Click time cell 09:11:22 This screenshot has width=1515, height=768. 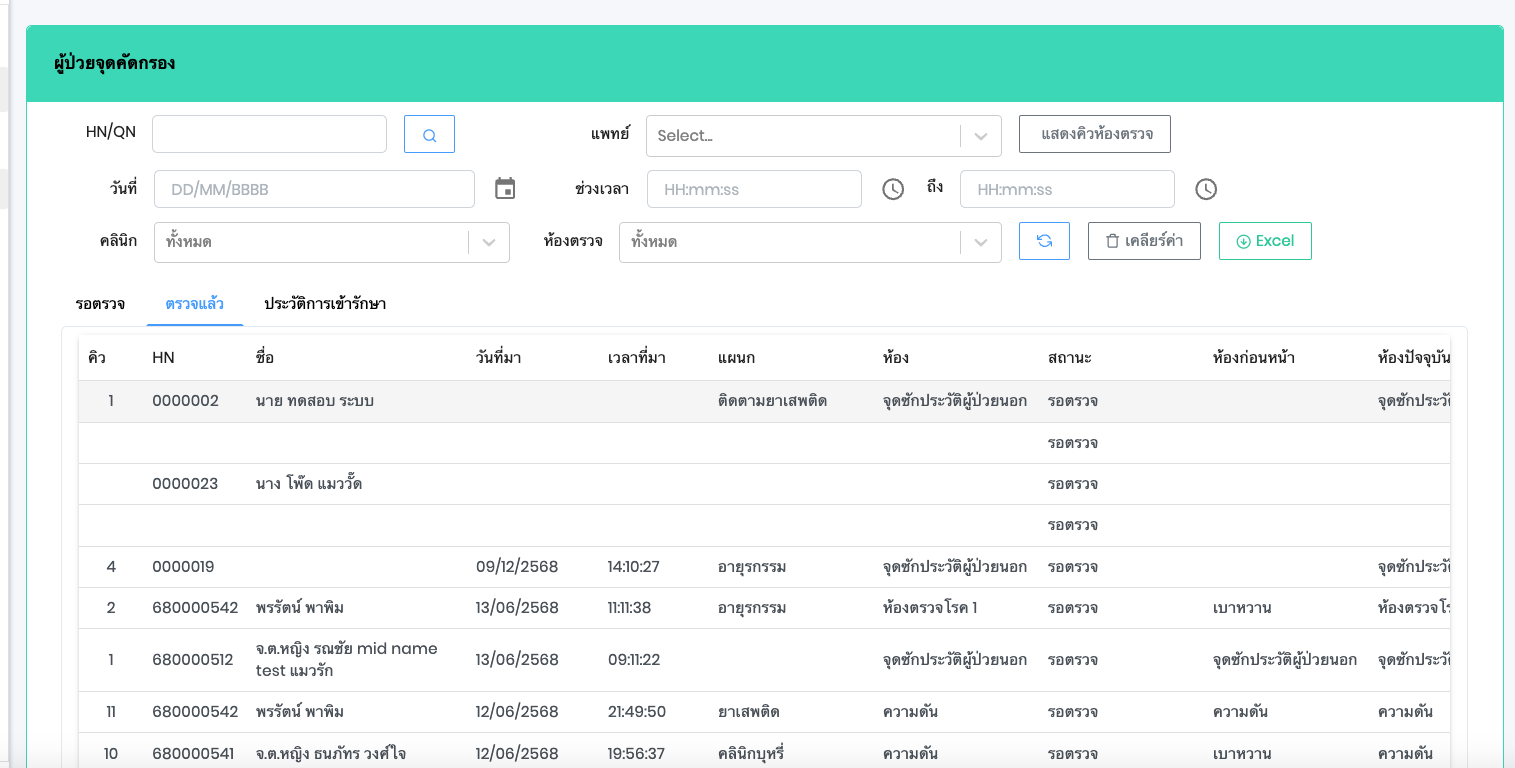pyautogui.click(x=634, y=660)
